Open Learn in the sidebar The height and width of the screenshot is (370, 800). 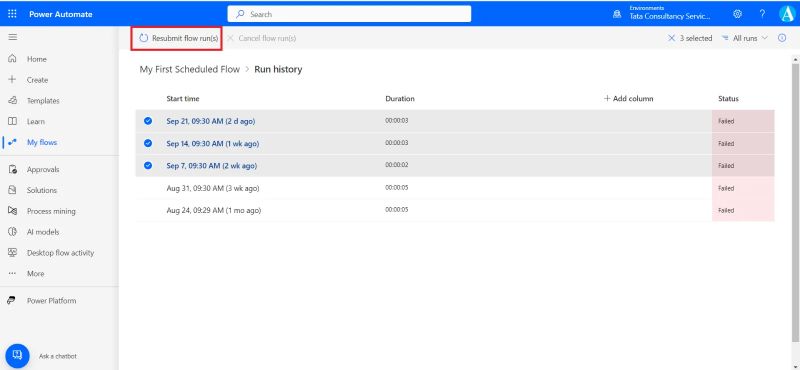tap(36, 121)
